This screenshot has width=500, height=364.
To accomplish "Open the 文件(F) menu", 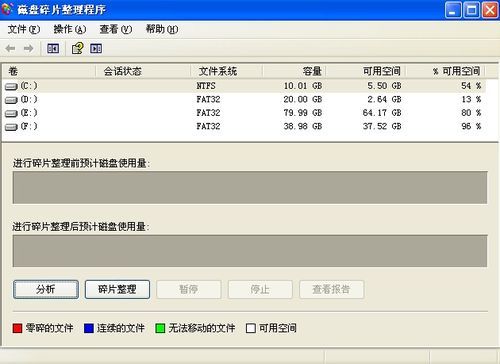I will [x=24, y=29].
